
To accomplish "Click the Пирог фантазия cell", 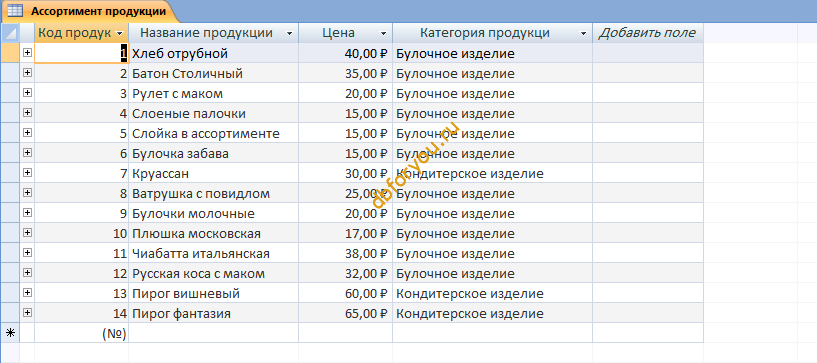I will click(x=214, y=314).
